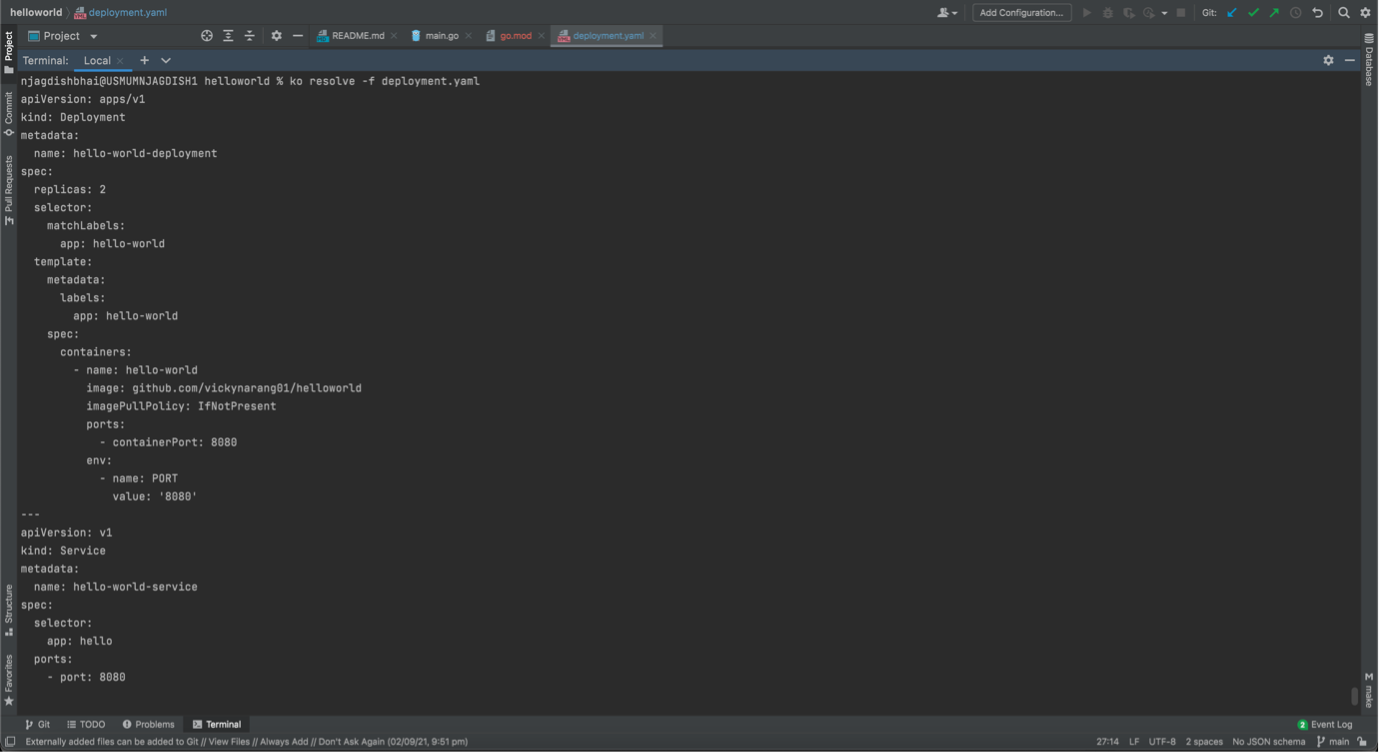This screenshot has width=1381, height=754.
Task: Toggle the Structure side panel
Action: [9, 610]
